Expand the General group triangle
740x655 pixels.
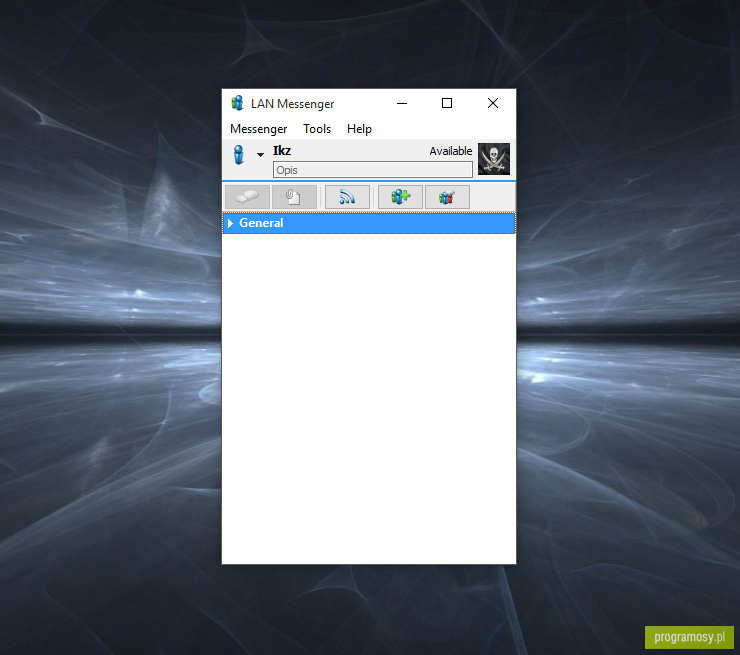[230, 223]
